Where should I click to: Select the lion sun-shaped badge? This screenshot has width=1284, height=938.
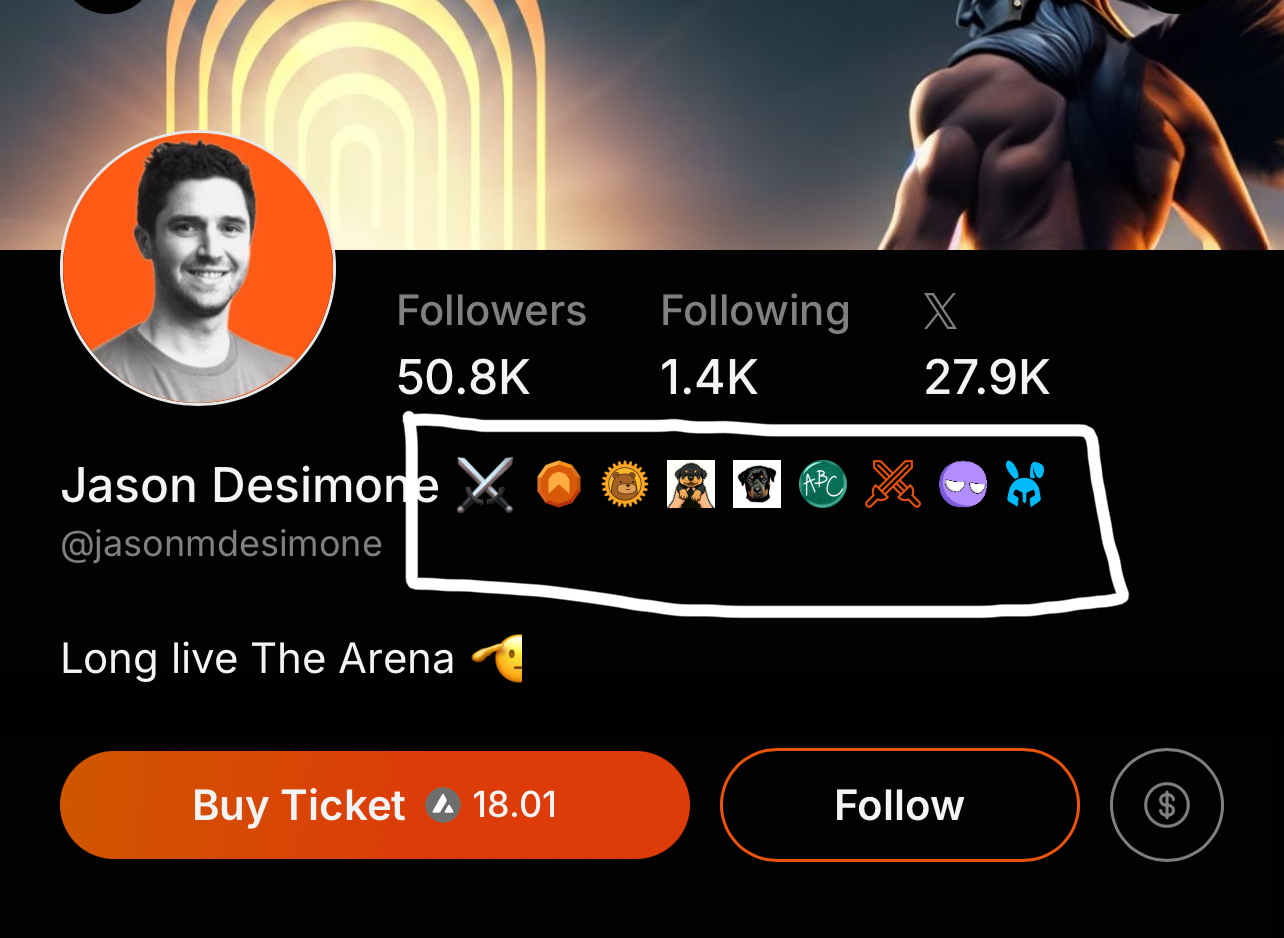pos(625,485)
